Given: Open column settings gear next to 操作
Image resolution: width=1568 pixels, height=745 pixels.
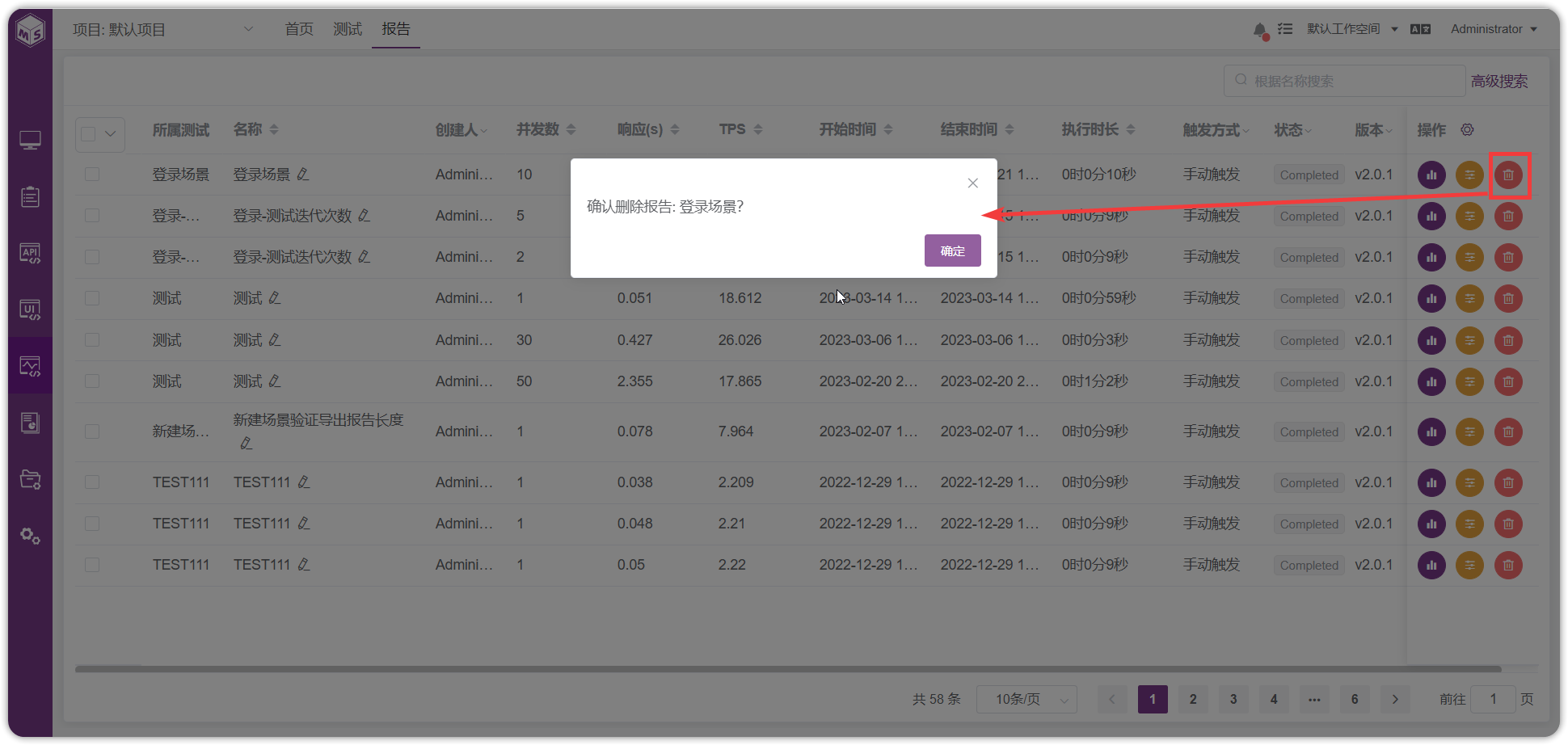Looking at the screenshot, I should tap(1467, 129).
